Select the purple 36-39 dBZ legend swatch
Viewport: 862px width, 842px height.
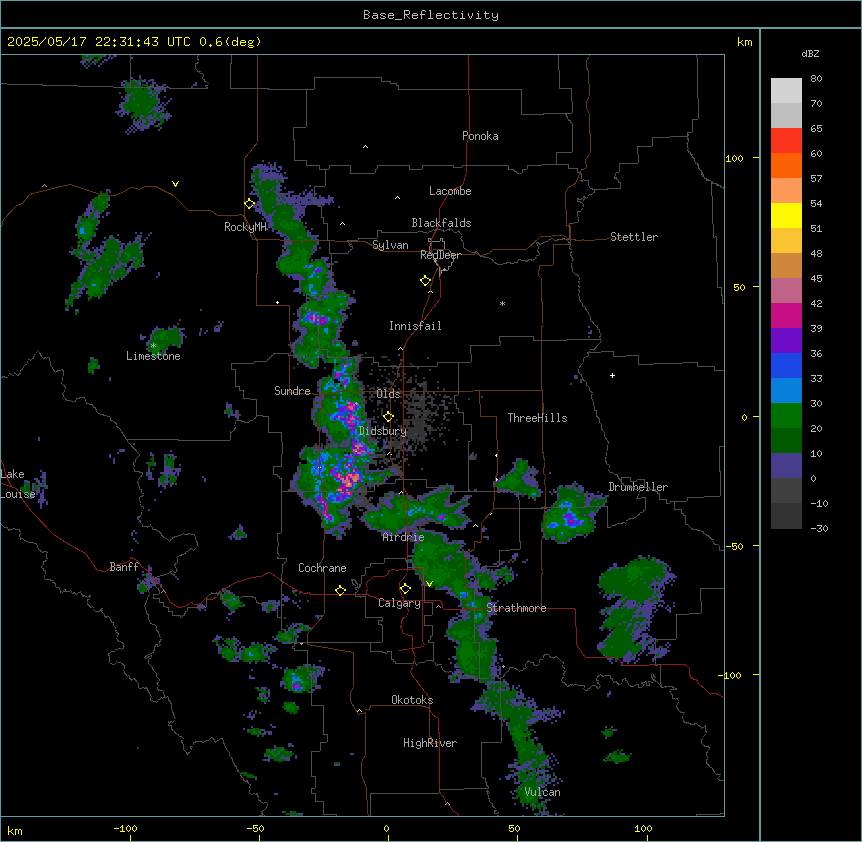[786, 341]
